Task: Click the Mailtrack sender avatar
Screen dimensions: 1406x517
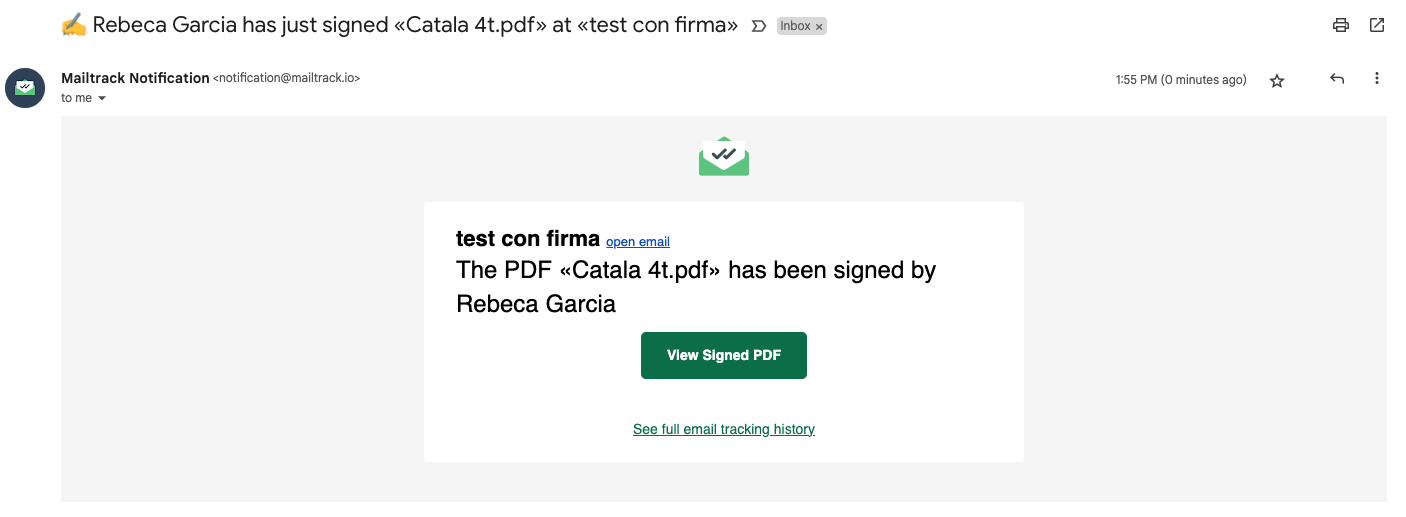Action: coord(25,88)
